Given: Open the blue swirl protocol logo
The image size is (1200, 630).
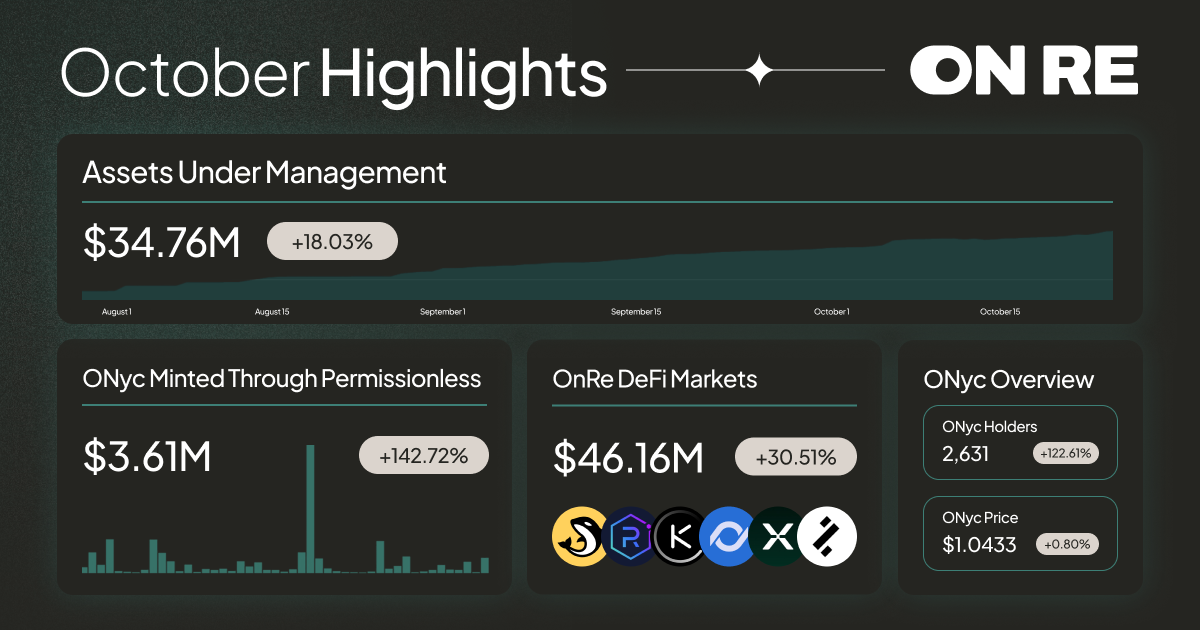Looking at the screenshot, I should (729, 538).
